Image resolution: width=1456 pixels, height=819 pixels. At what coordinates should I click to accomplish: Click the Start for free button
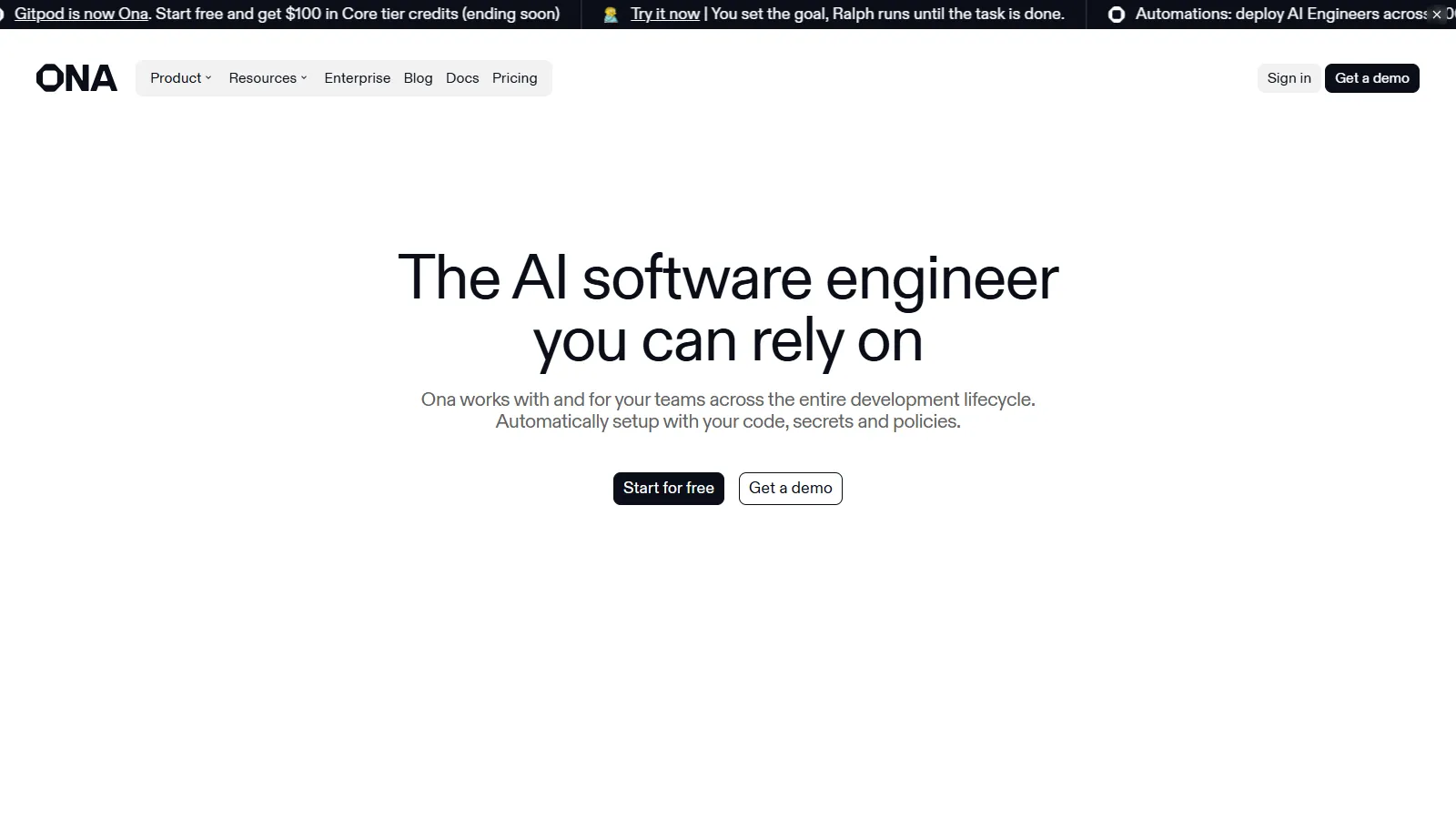(668, 488)
